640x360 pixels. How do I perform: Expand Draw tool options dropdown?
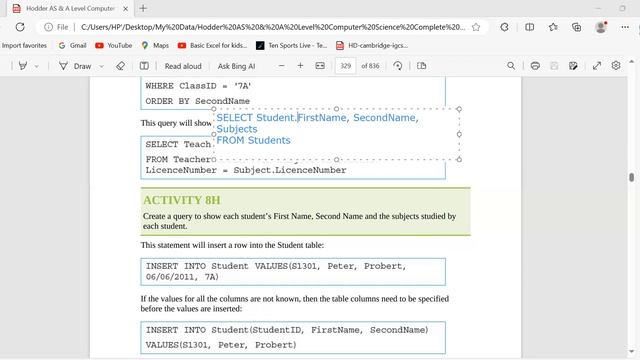101,66
